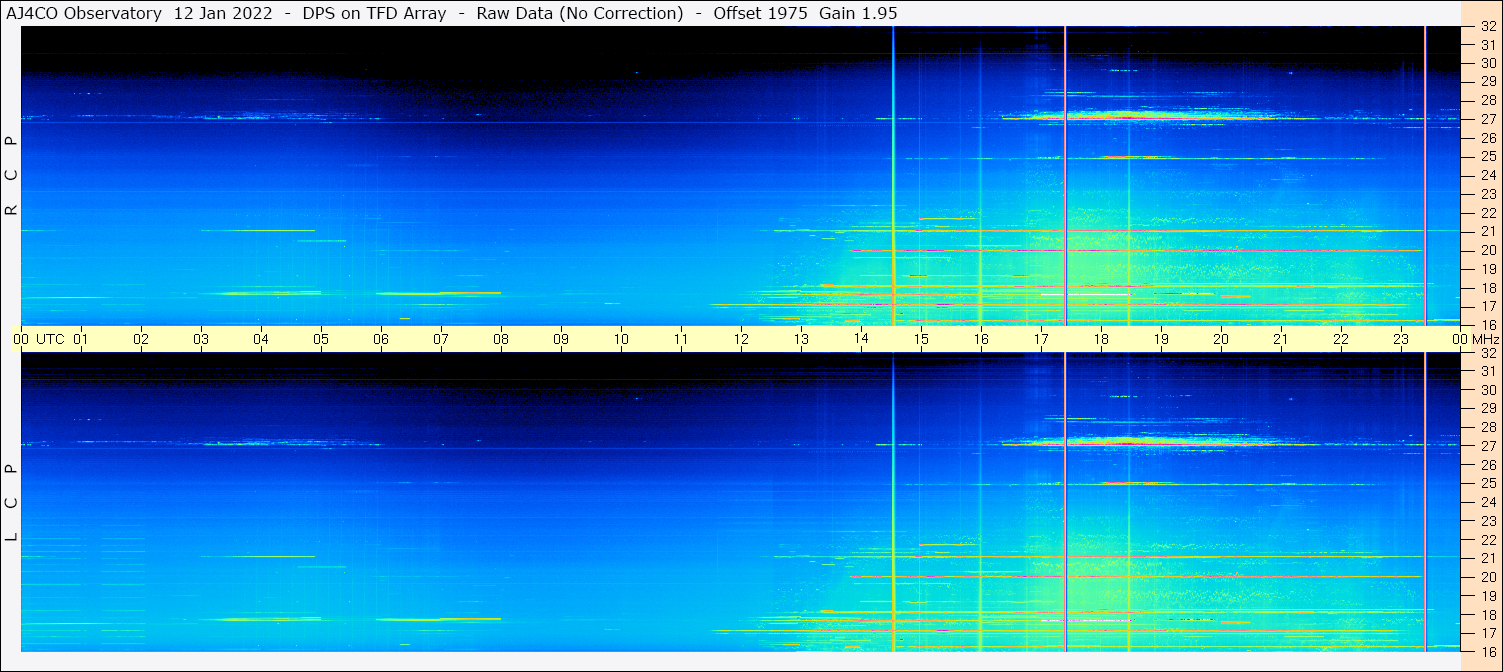Image resolution: width=1503 pixels, height=672 pixels.
Task: Select hour 12 on time axis
Action: [x=741, y=339]
